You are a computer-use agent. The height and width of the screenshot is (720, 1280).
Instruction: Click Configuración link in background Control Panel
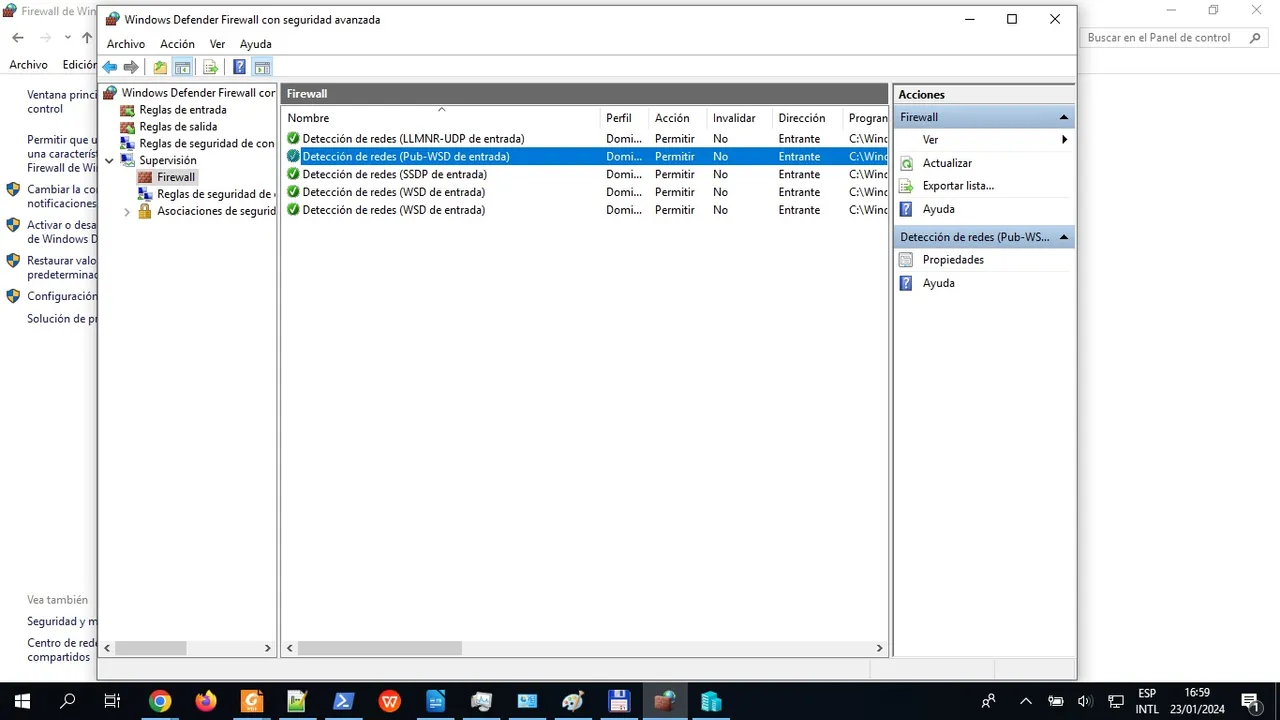tap(62, 296)
